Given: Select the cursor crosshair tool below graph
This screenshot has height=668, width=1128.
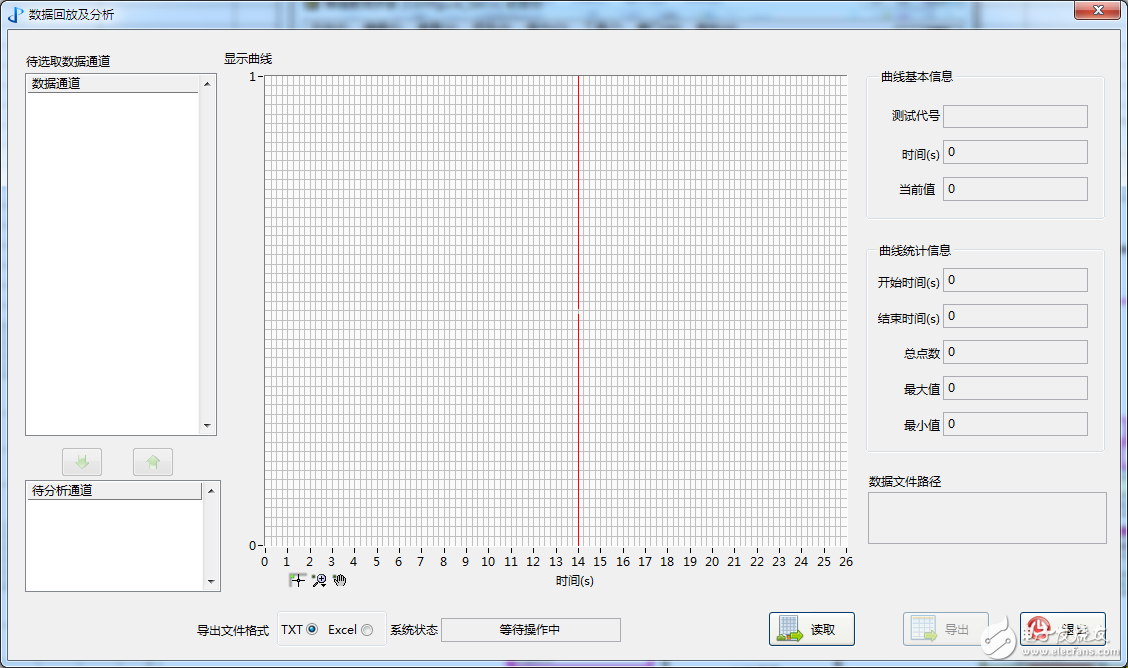Looking at the screenshot, I should (x=297, y=580).
